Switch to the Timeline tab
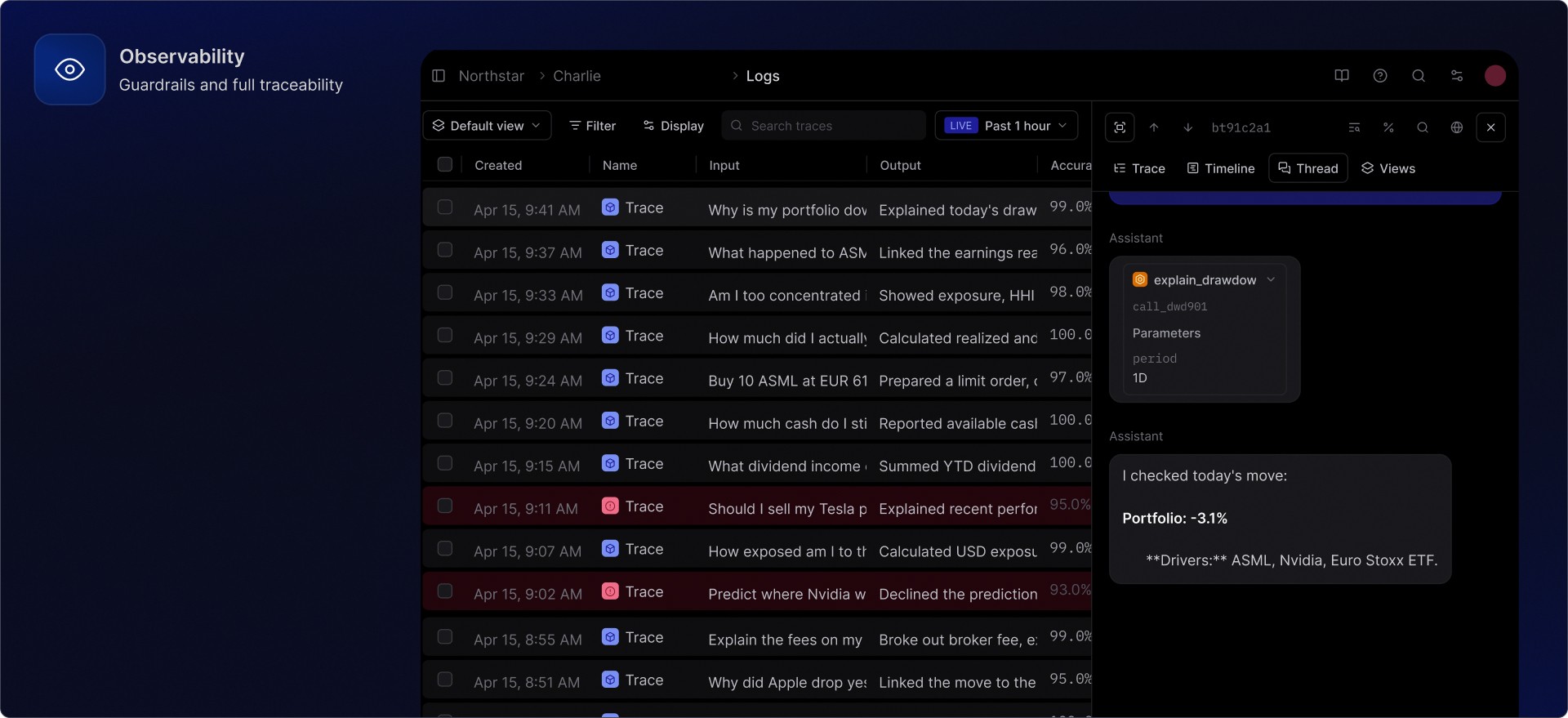The image size is (1568, 718). (x=1221, y=168)
